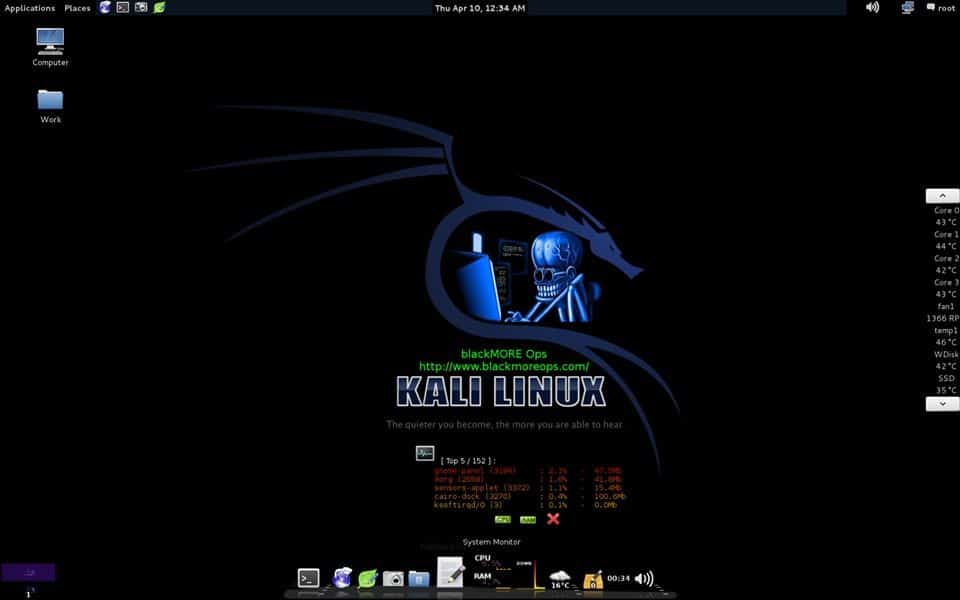Select the Work folder on desktop
This screenshot has height=600, width=960.
tap(50, 107)
